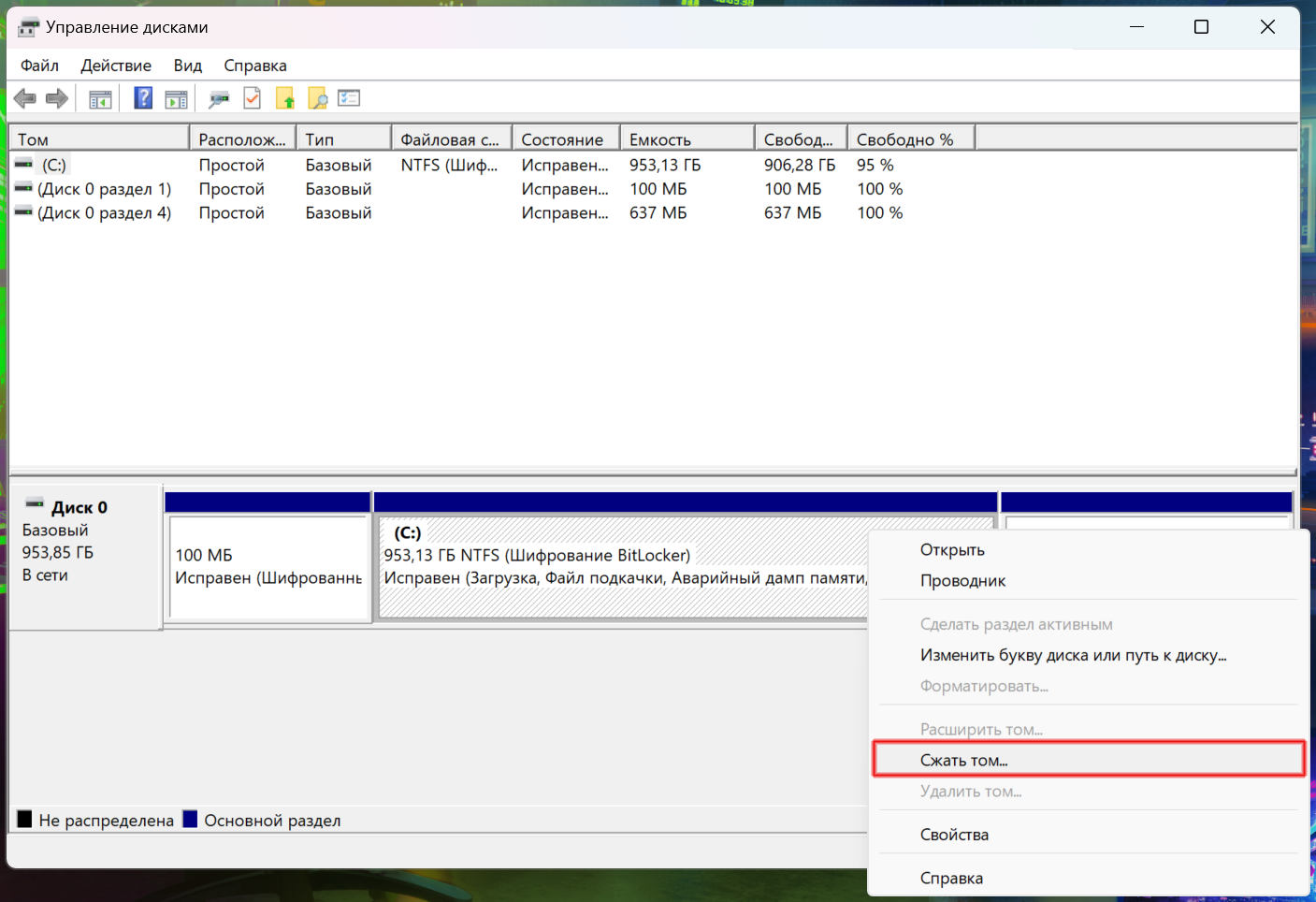Sort by the Свобод... column header
Screen dimensions: 1316x902
click(802, 139)
